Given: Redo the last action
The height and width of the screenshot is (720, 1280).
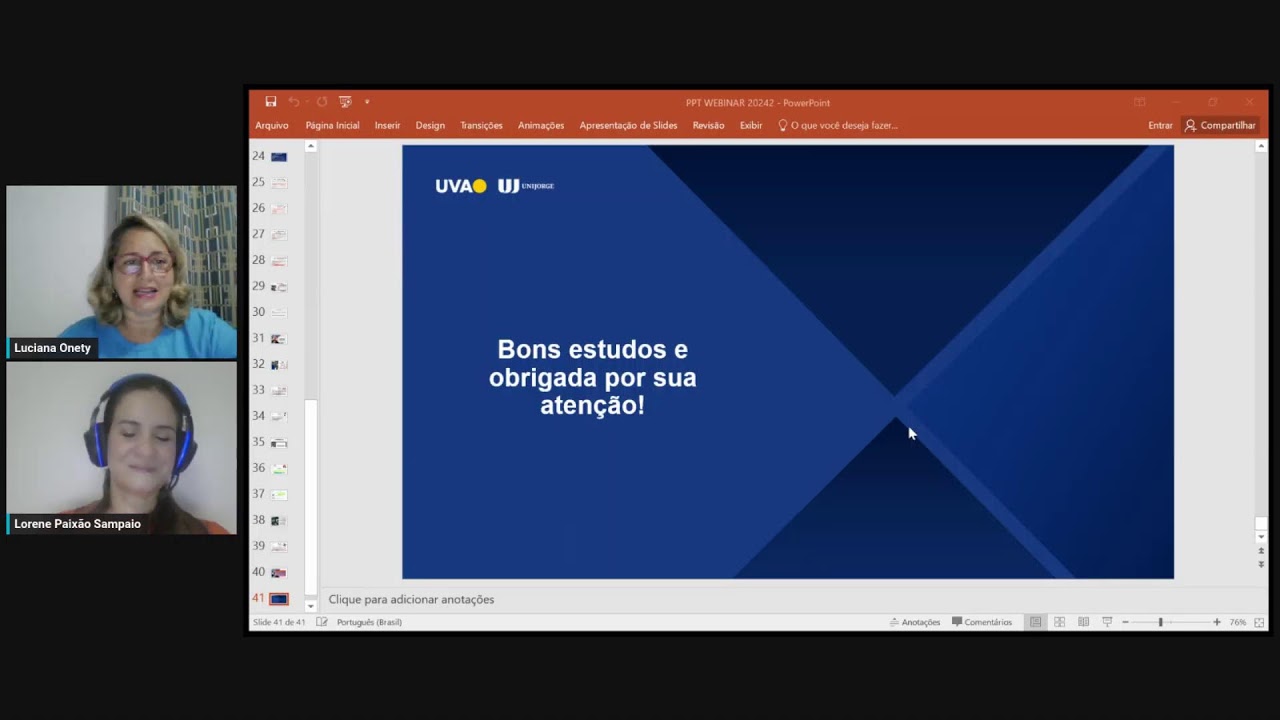Looking at the screenshot, I should pos(322,102).
